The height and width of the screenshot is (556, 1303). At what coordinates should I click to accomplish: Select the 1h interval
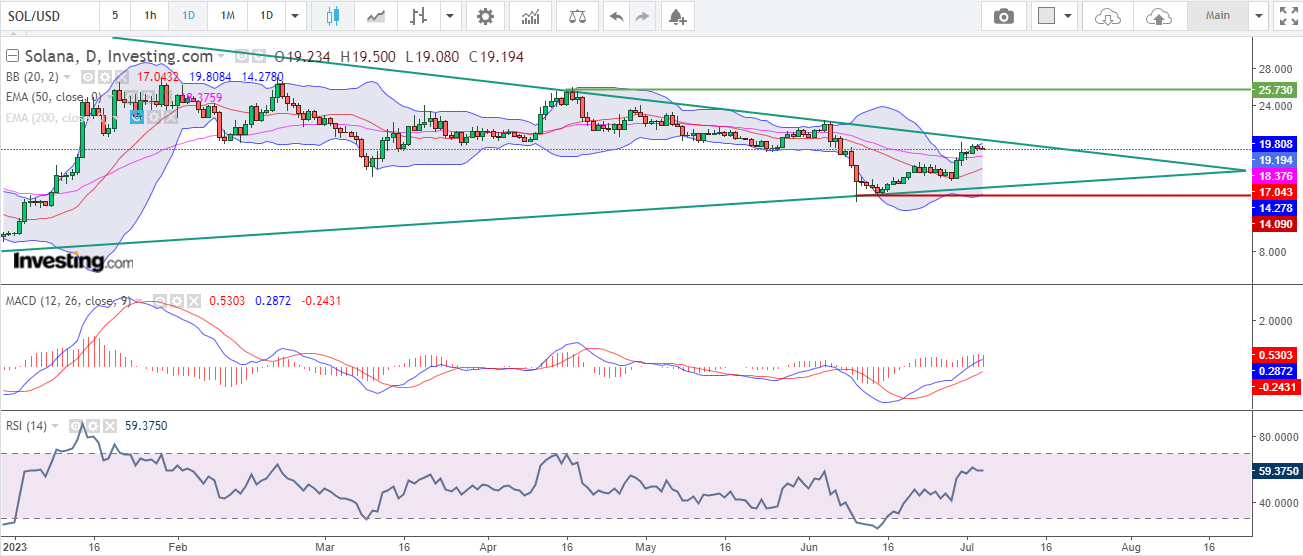point(149,15)
